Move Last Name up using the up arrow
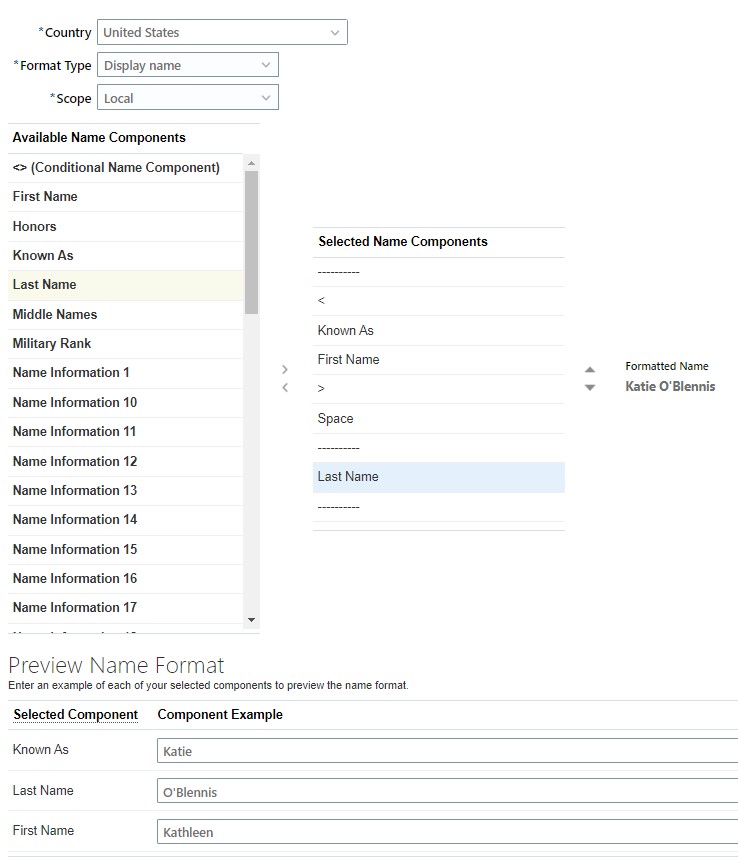 pos(590,368)
